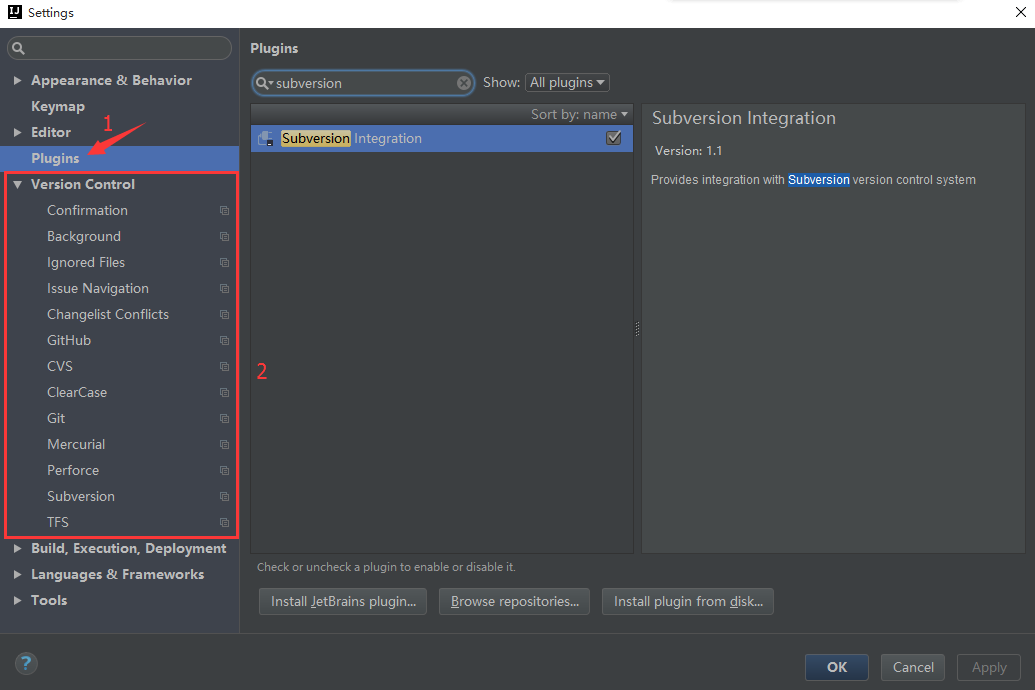Open the TFS settings page

click(57, 522)
